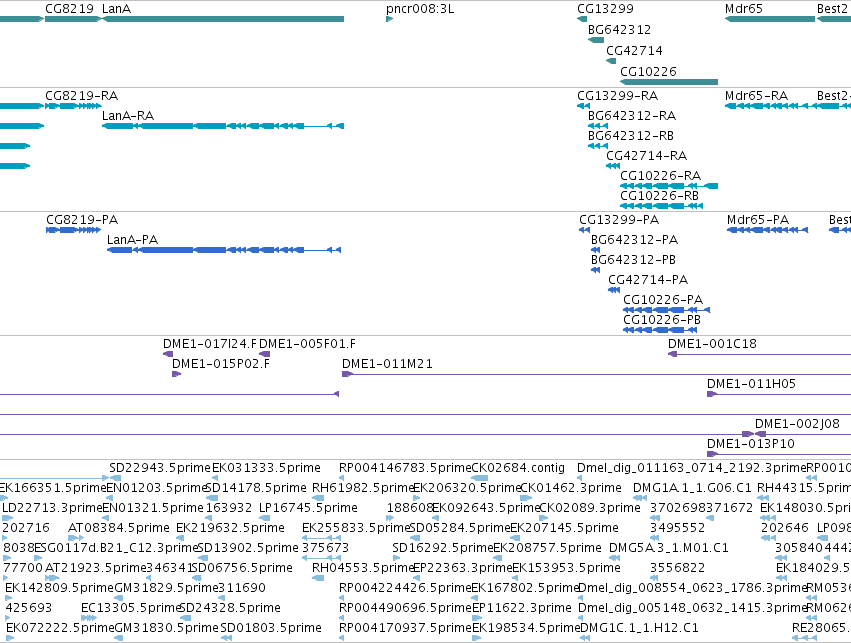Screen dimensions: 851x643
Task: Select the DME1-001C18 BAC label
Action: 712,344
